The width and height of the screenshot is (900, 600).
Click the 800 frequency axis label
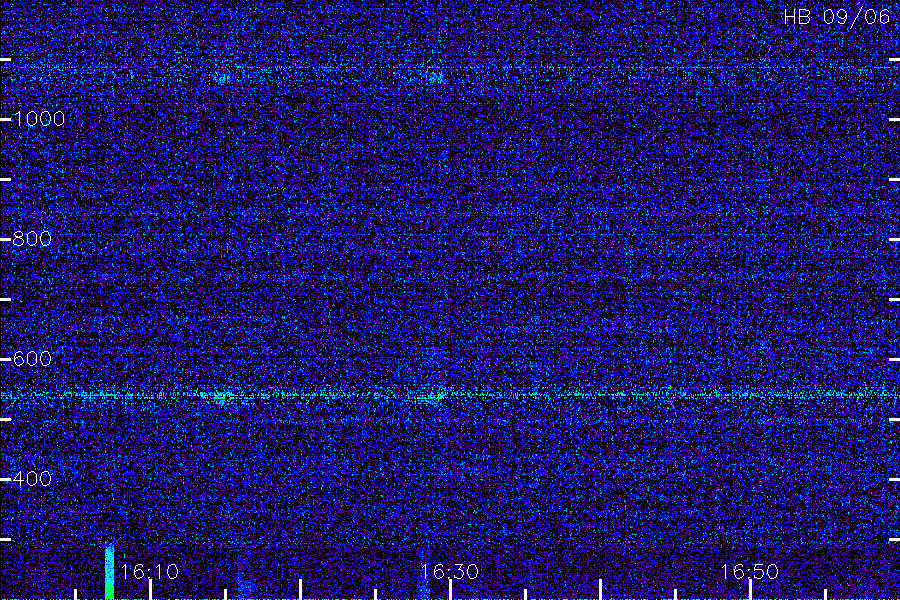coord(32,239)
